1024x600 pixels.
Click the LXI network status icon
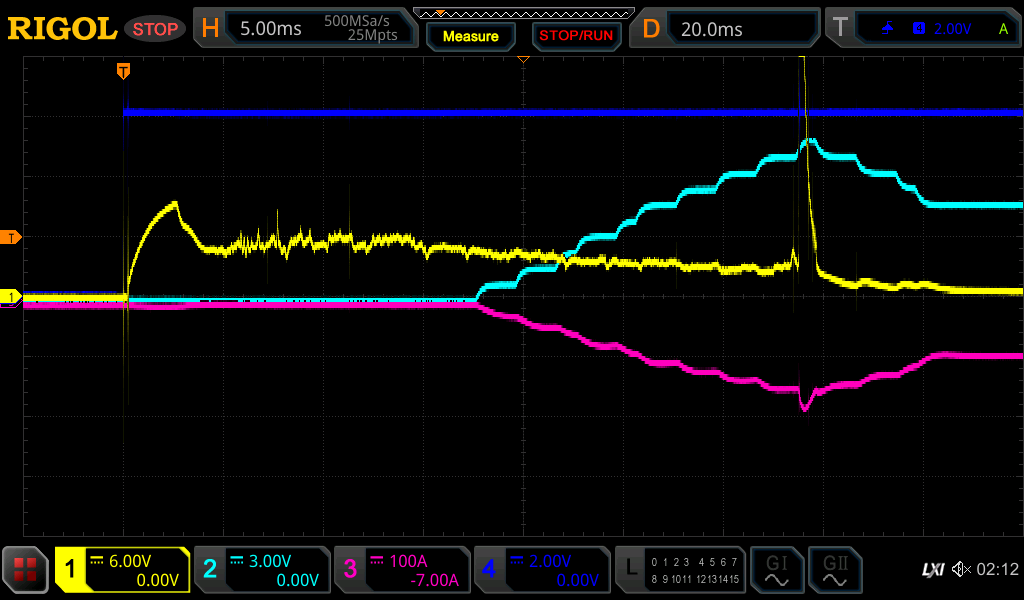pyautogui.click(x=932, y=570)
